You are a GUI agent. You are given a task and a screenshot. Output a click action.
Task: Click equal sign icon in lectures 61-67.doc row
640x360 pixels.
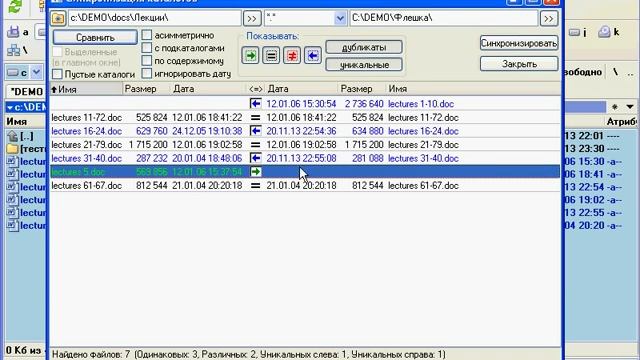(x=256, y=186)
